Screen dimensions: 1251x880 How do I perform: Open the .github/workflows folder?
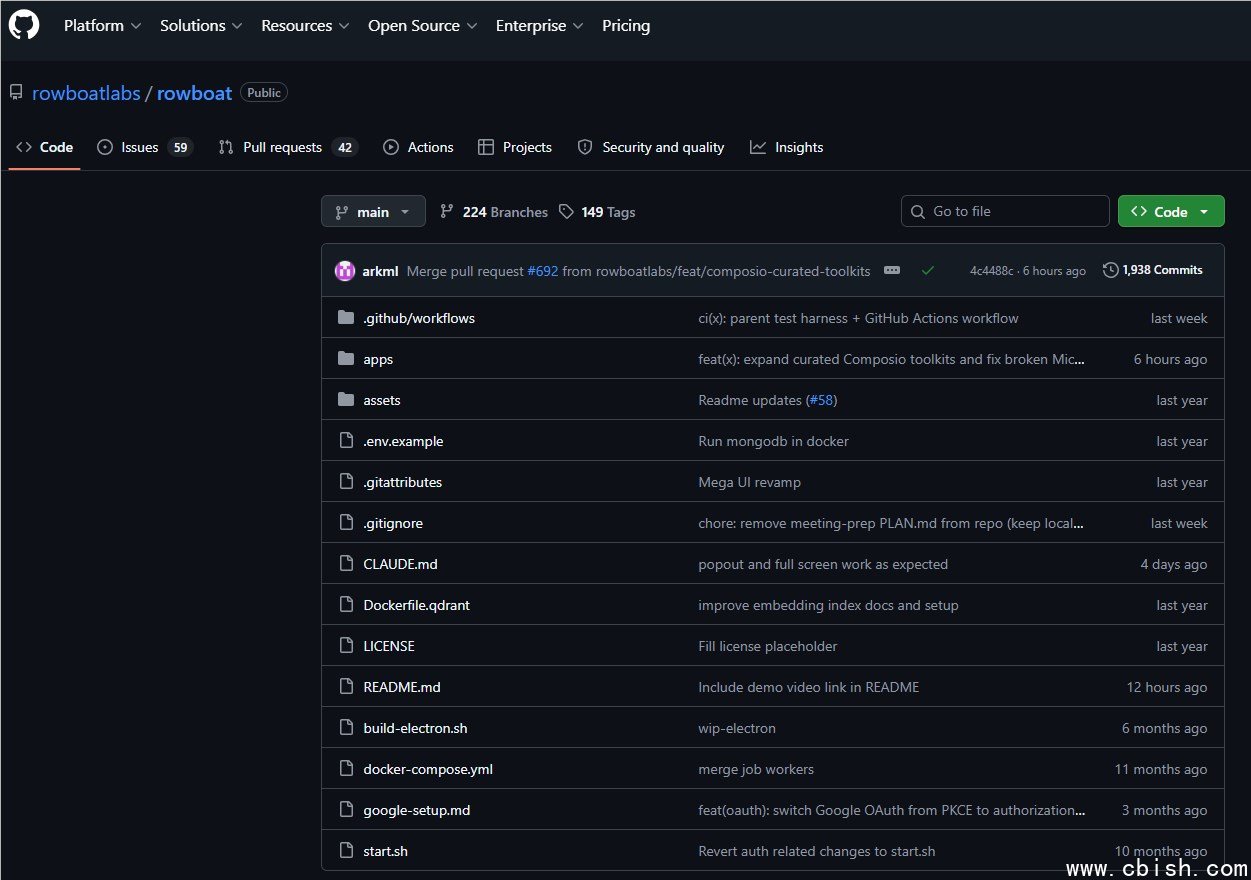pyautogui.click(x=419, y=318)
